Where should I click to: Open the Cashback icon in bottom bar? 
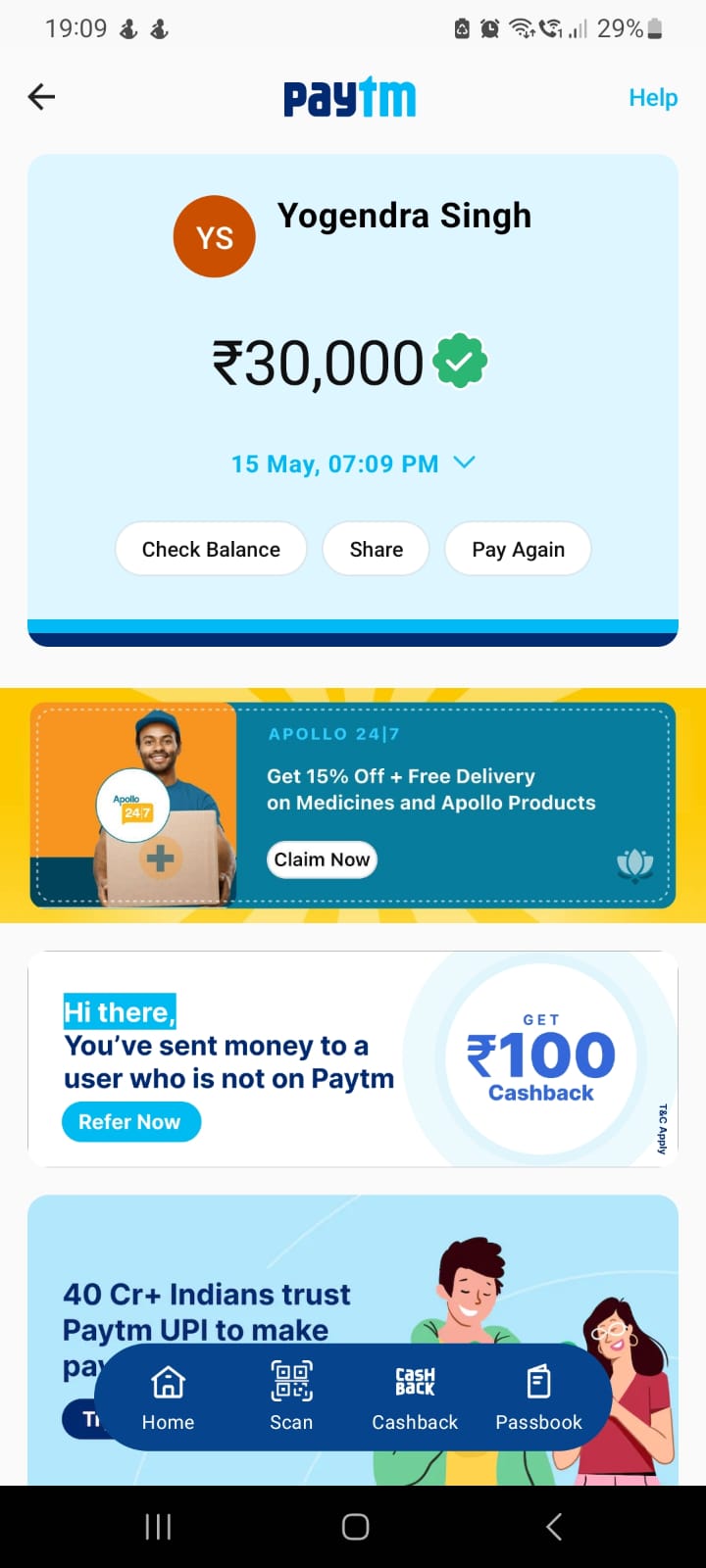tap(415, 1381)
